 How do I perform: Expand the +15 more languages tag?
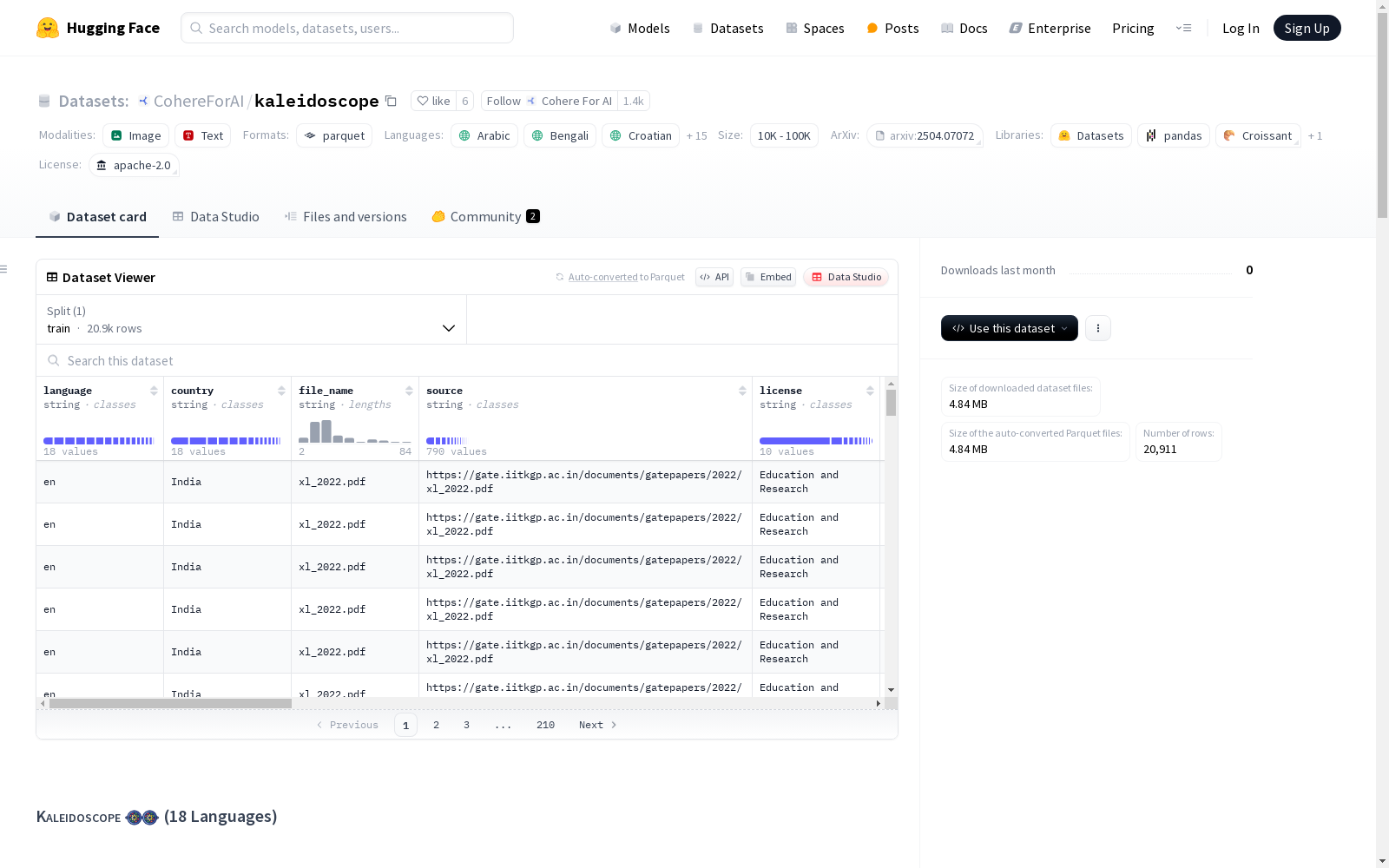pos(696,135)
